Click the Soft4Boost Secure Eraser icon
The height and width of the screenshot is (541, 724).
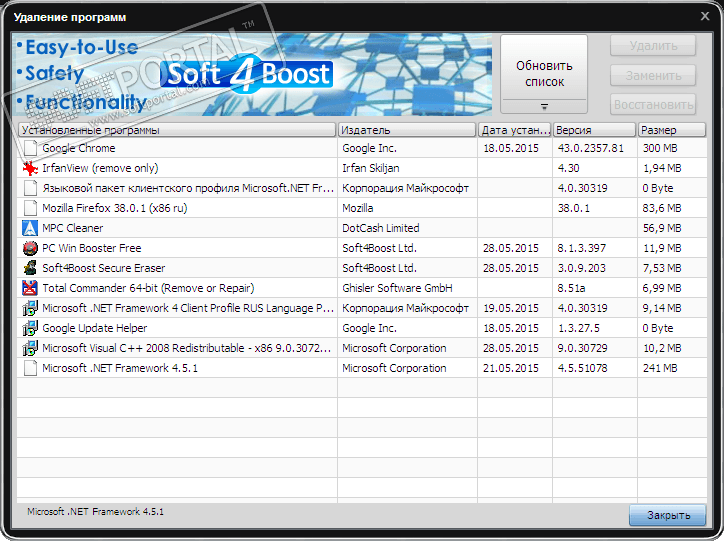click(30, 268)
